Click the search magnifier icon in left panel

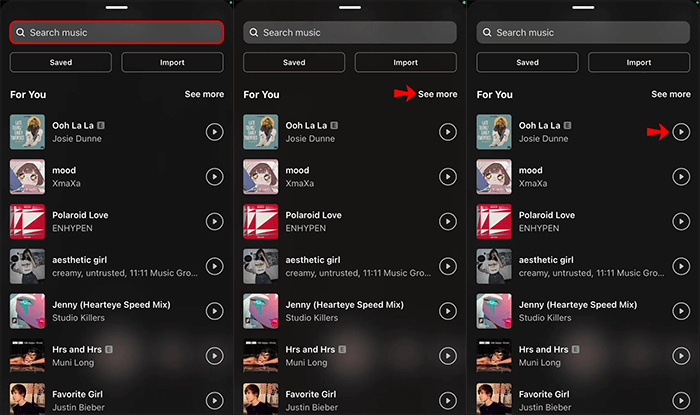click(20, 33)
